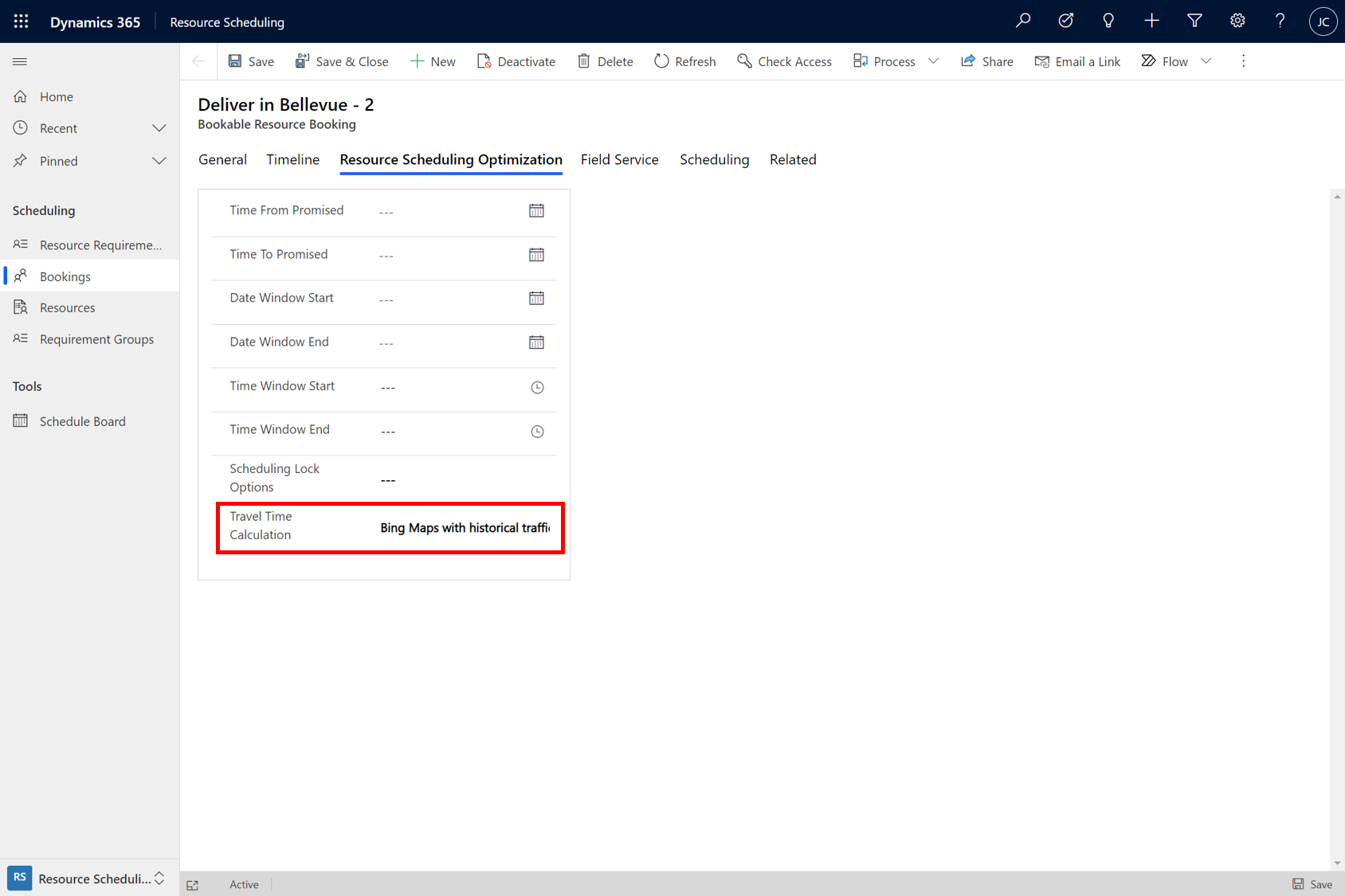Click the Process command

pos(884,61)
